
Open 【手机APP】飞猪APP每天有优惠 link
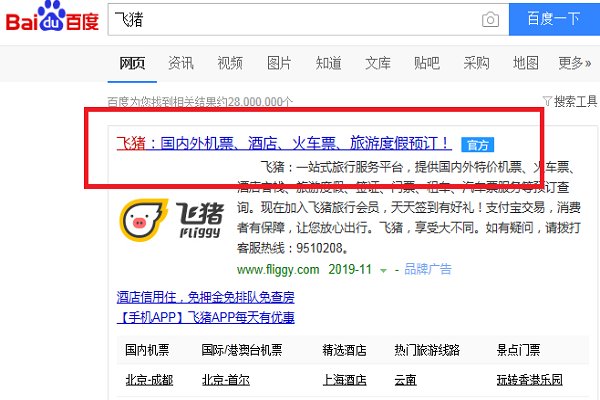coord(205,317)
